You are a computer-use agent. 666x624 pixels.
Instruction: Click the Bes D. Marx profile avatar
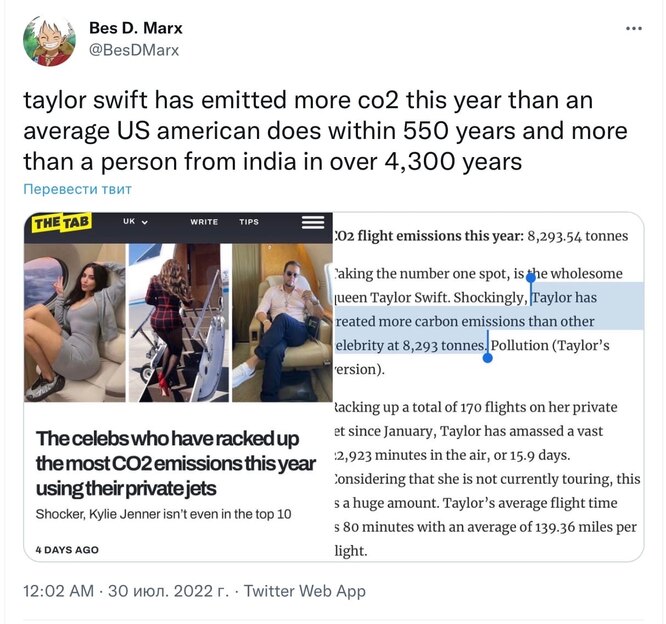tap(50, 41)
